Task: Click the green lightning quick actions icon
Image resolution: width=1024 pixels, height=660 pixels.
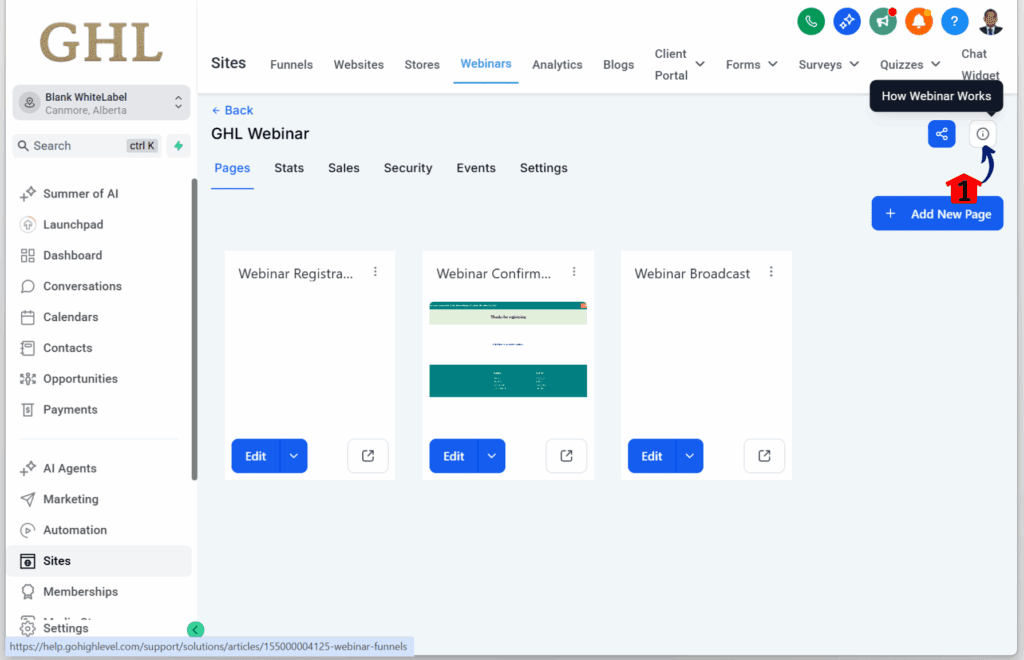Action: tap(178, 146)
